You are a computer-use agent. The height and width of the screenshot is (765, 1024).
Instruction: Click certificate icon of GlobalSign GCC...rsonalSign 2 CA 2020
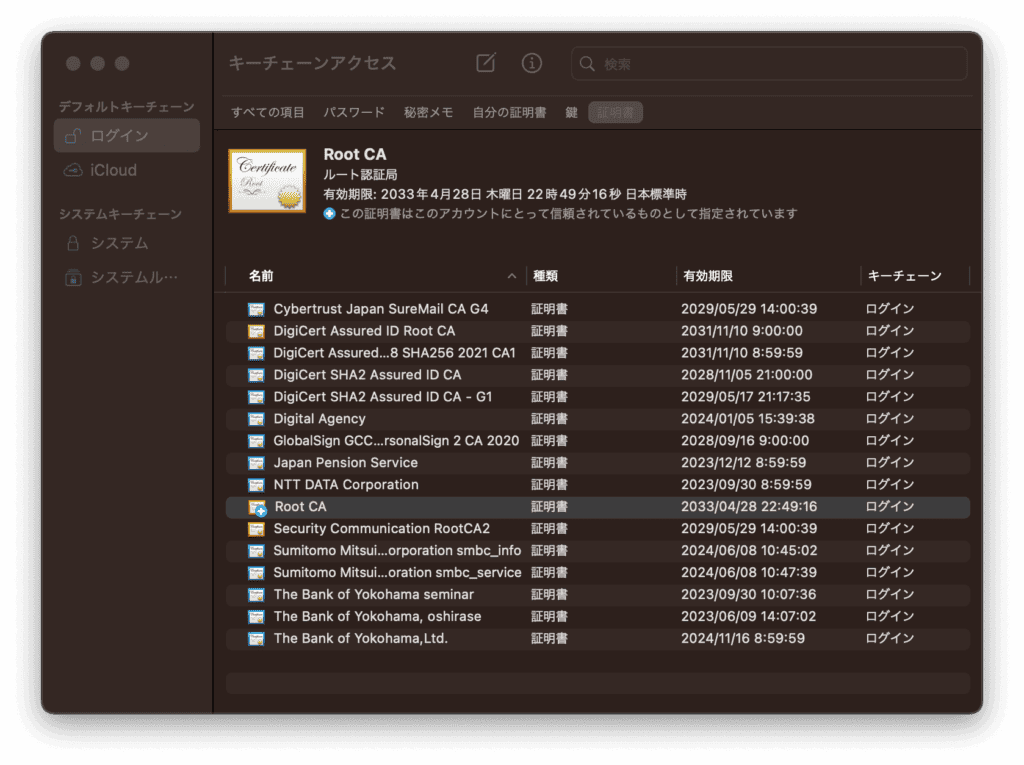click(256, 441)
